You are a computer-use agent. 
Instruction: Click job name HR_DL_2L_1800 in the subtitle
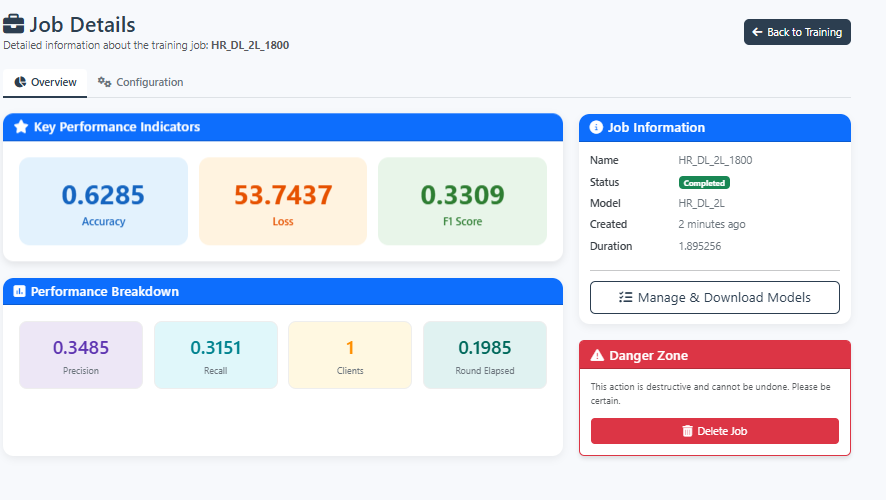click(250, 45)
